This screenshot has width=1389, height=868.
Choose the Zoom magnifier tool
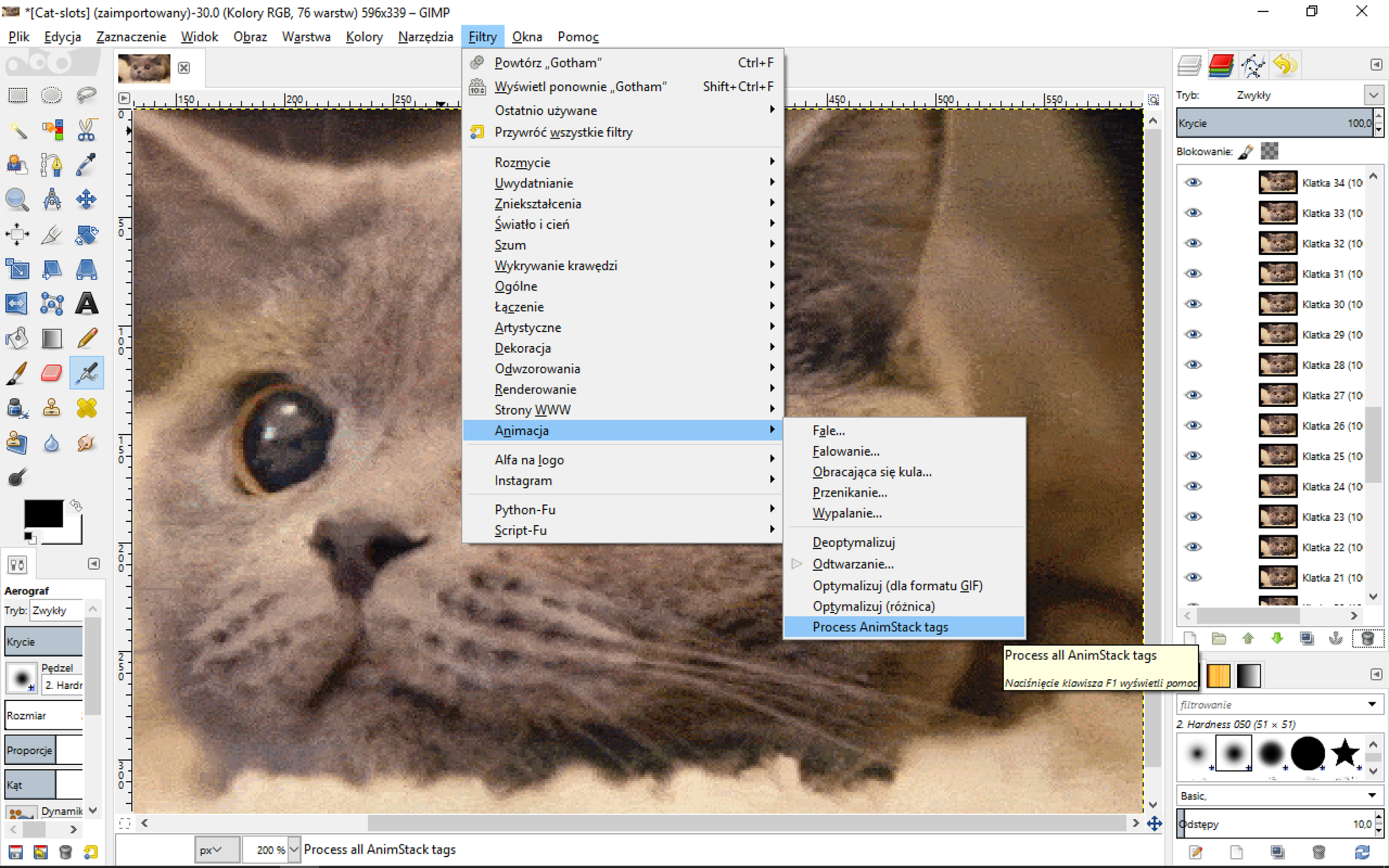[x=17, y=200]
